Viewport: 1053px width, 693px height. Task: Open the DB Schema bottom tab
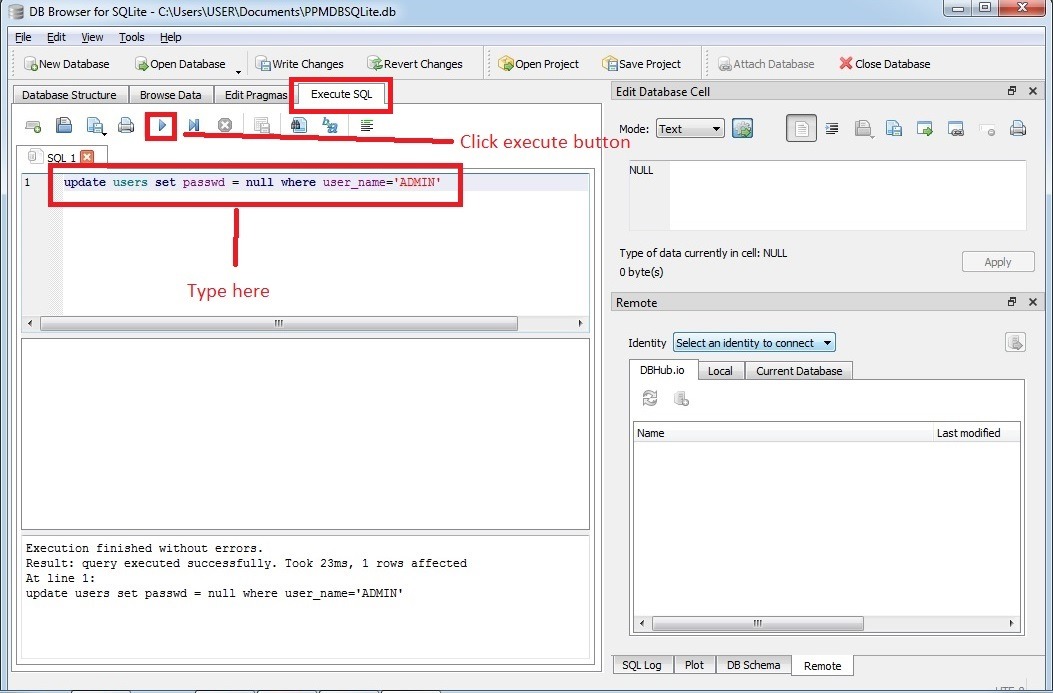(x=753, y=665)
